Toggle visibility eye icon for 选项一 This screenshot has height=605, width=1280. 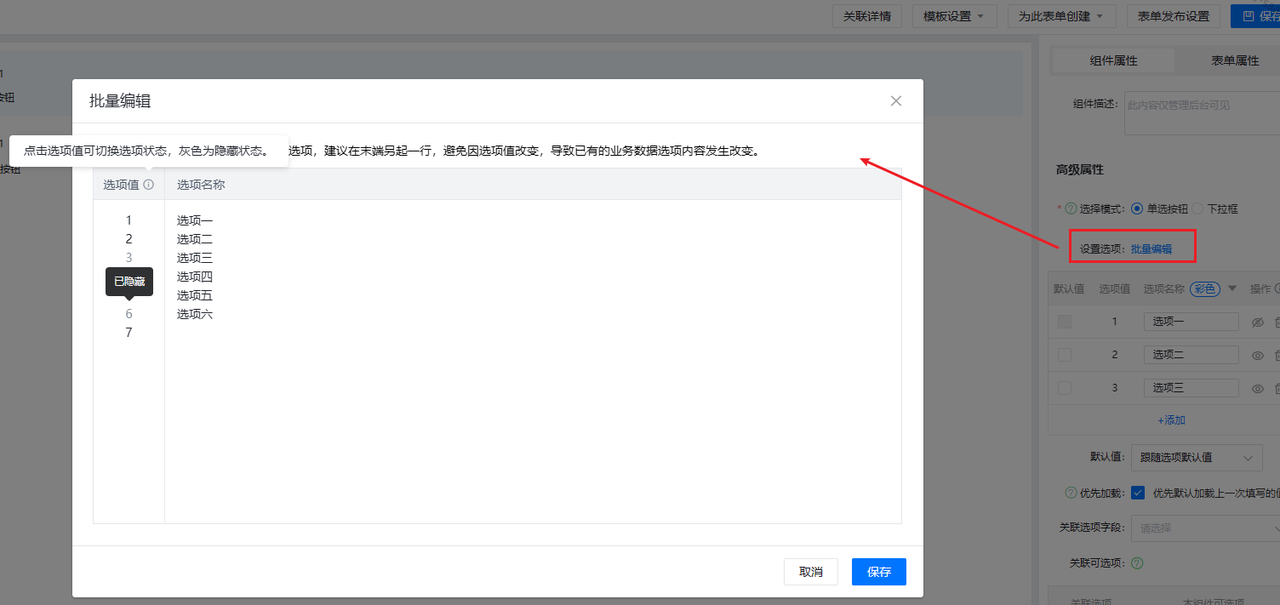[1258, 322]
